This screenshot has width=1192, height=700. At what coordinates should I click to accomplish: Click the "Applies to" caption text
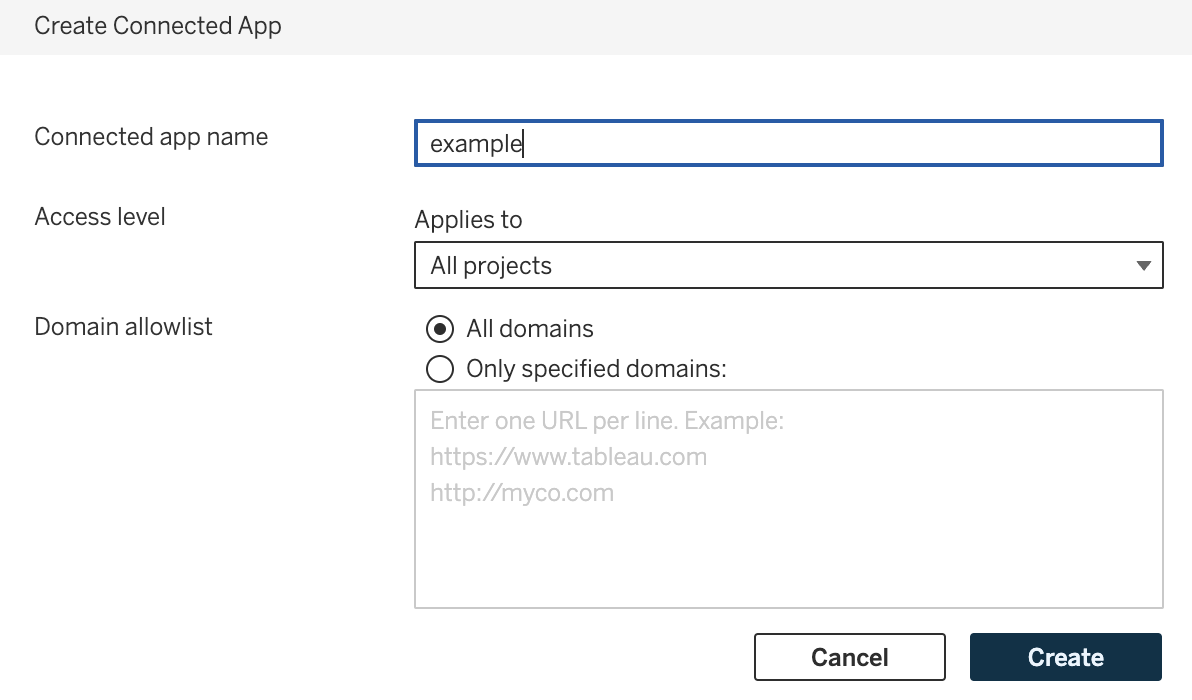(x=468, y=220)
